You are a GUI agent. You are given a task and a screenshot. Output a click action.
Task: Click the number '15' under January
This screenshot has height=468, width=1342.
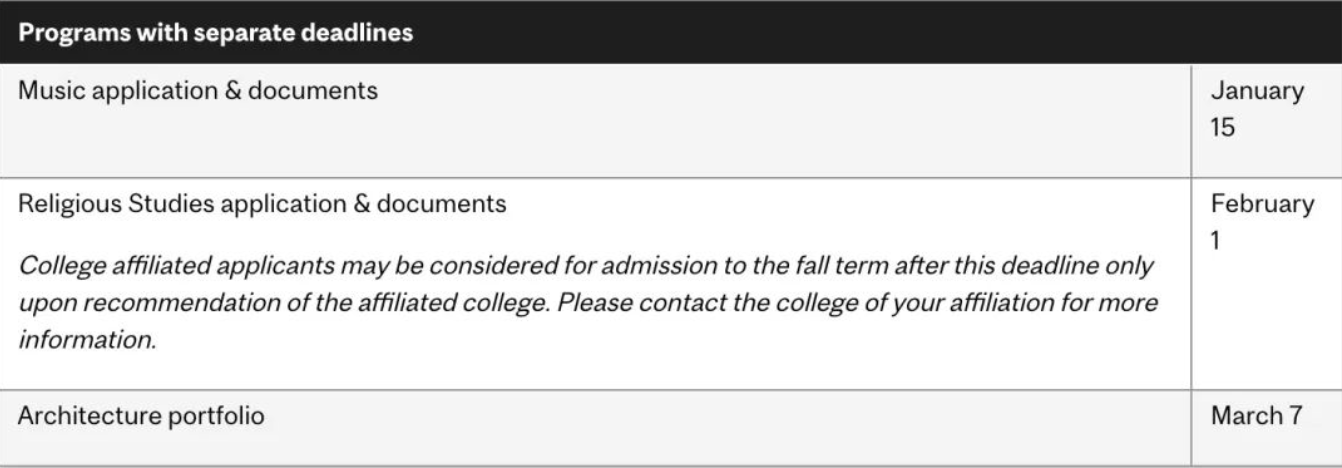point(1223,128)
